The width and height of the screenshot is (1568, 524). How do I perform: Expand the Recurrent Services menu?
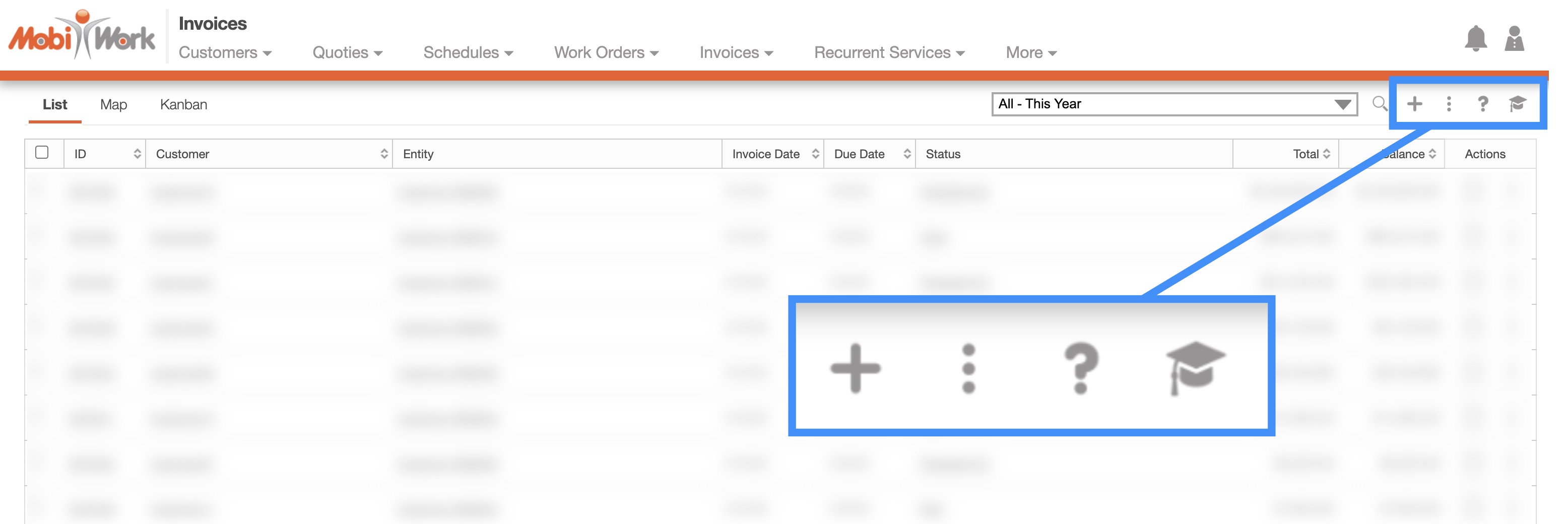(889, 53)
